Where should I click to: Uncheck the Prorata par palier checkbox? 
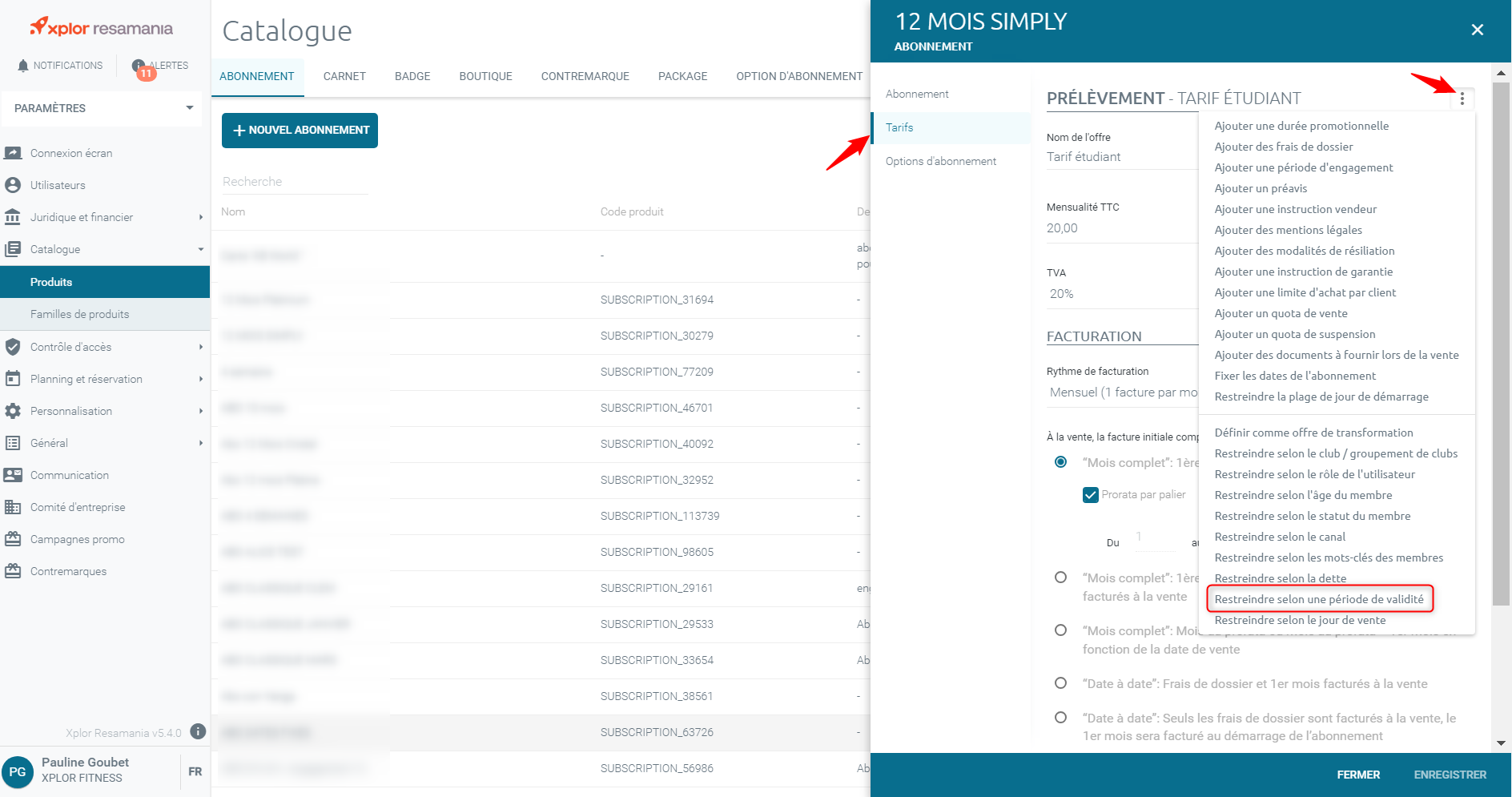pyautogui.click(x=1090, y=495)
